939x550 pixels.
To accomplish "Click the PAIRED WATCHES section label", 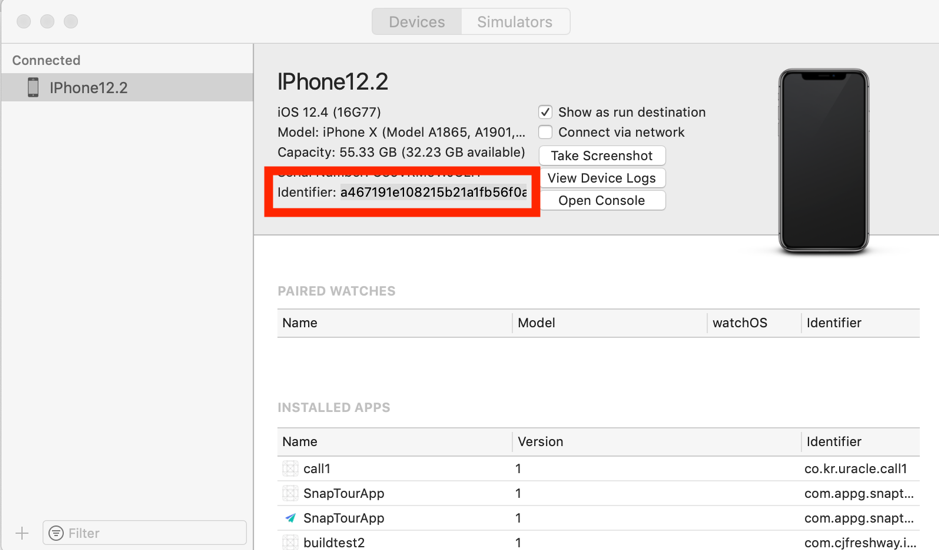I will pyautogui.click(x=337, y=291).
